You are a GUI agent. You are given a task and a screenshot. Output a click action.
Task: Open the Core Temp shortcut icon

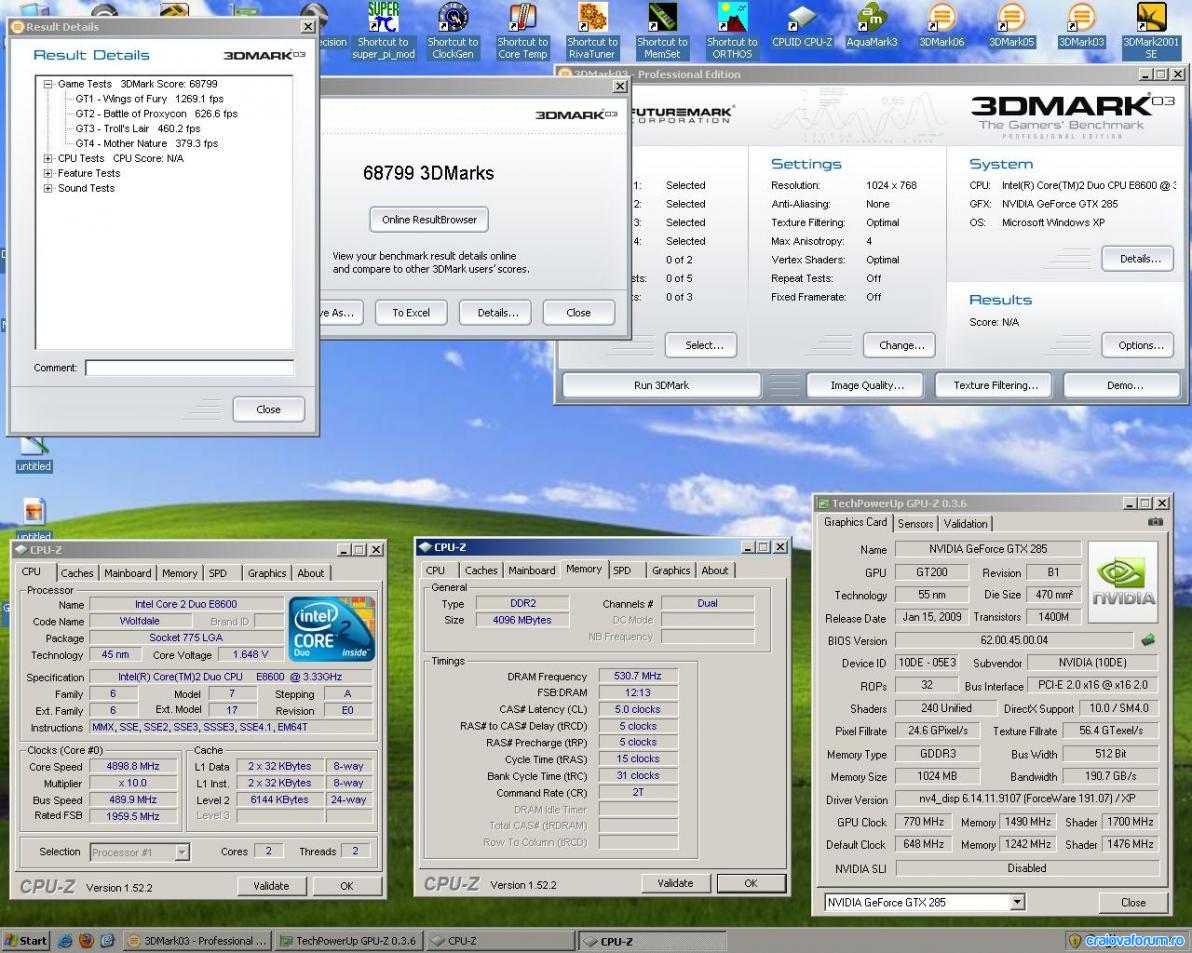[522, 30]
